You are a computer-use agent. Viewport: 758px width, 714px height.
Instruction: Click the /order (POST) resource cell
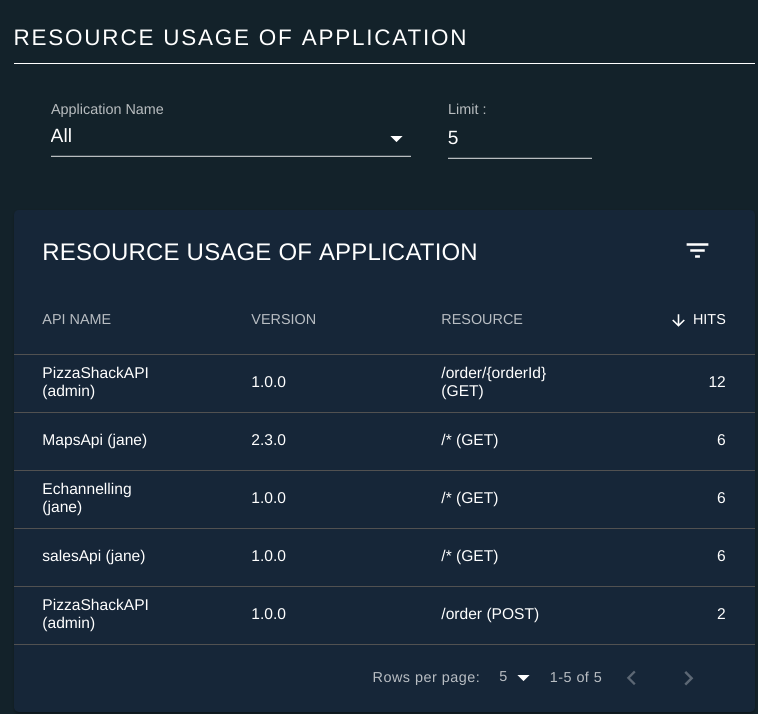click(490, 614)
